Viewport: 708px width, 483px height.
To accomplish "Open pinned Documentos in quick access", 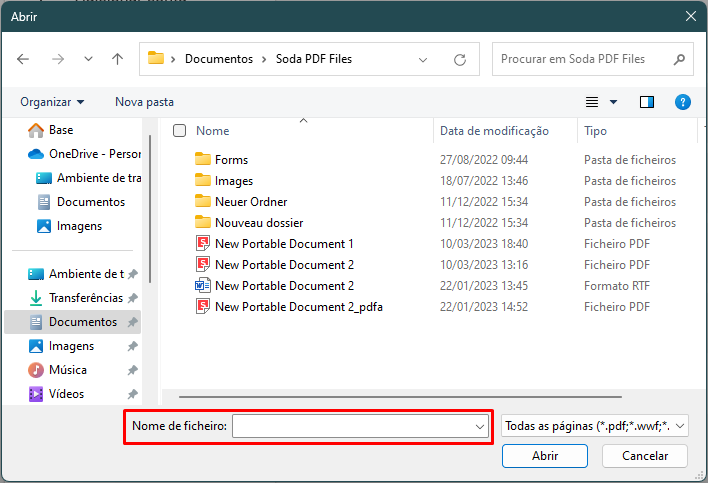I will [73, 322].
